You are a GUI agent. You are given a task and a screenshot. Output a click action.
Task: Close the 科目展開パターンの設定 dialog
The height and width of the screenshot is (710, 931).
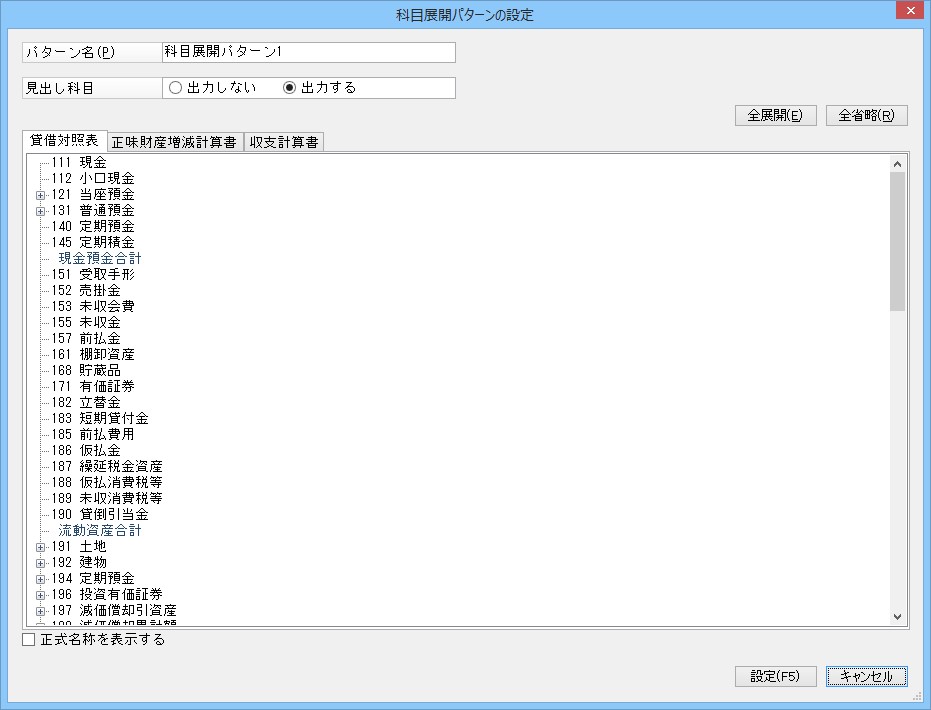coord(908,12)
